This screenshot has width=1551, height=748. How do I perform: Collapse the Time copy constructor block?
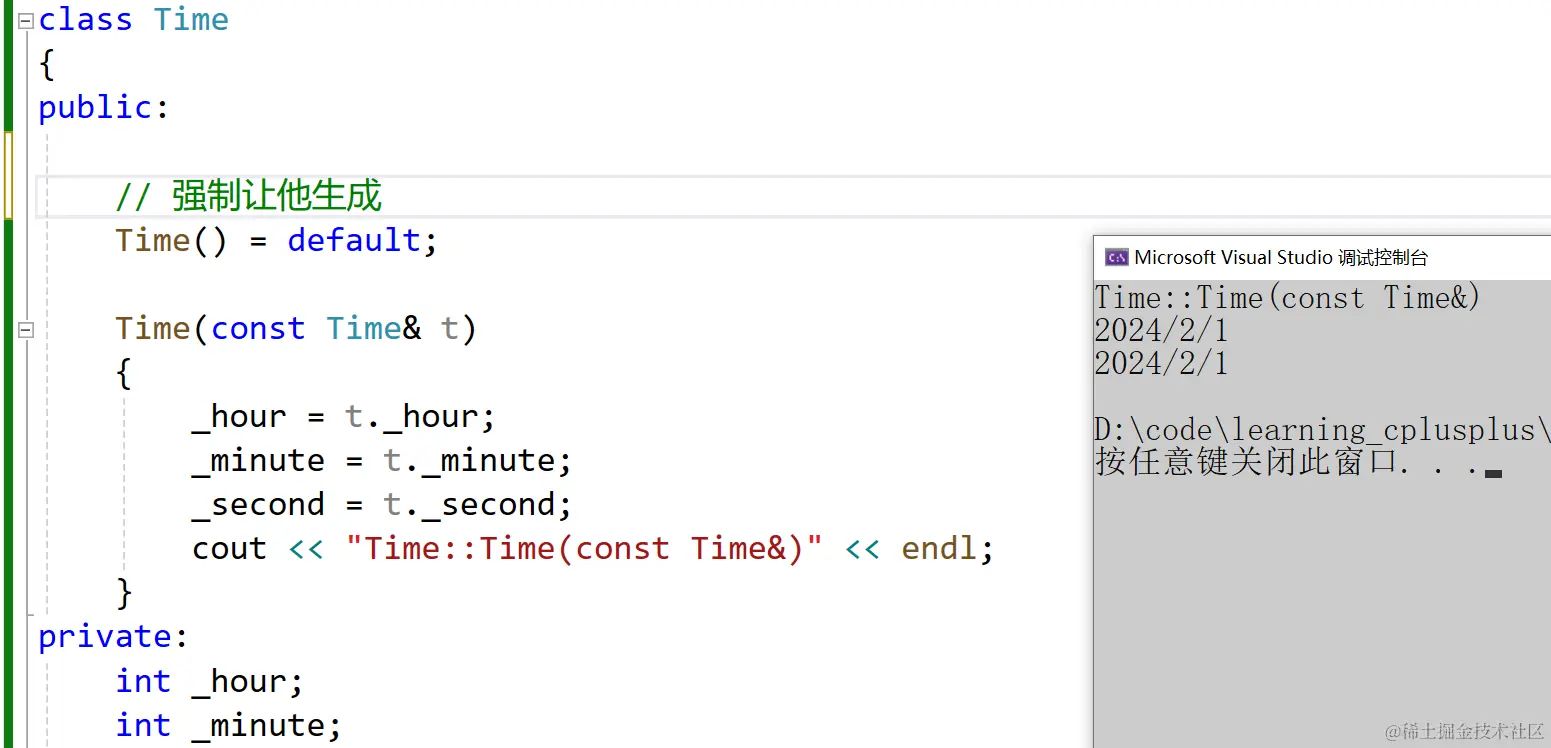point(26,329)
